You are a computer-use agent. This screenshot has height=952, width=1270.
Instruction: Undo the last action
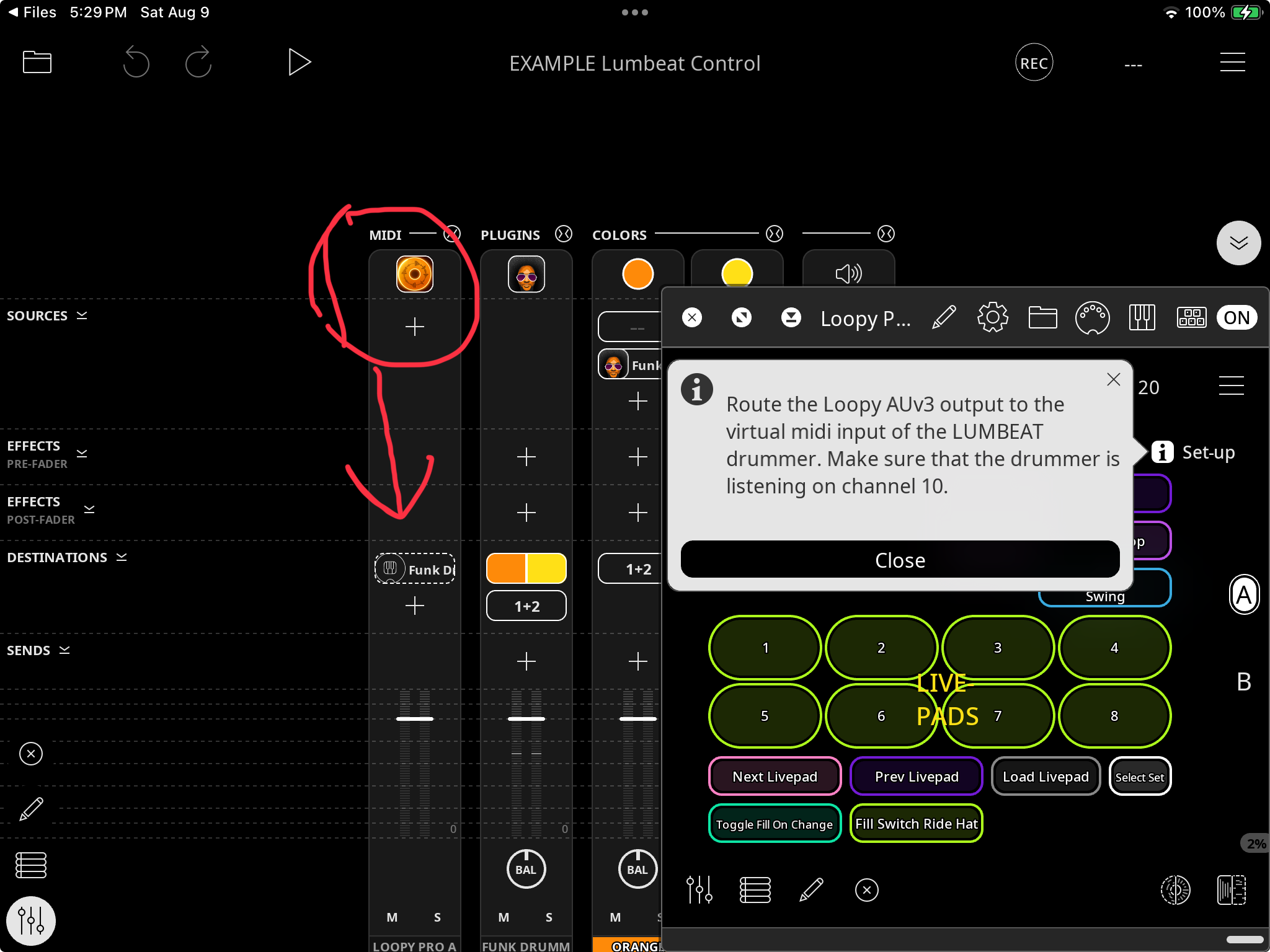[x=136, y=62]
